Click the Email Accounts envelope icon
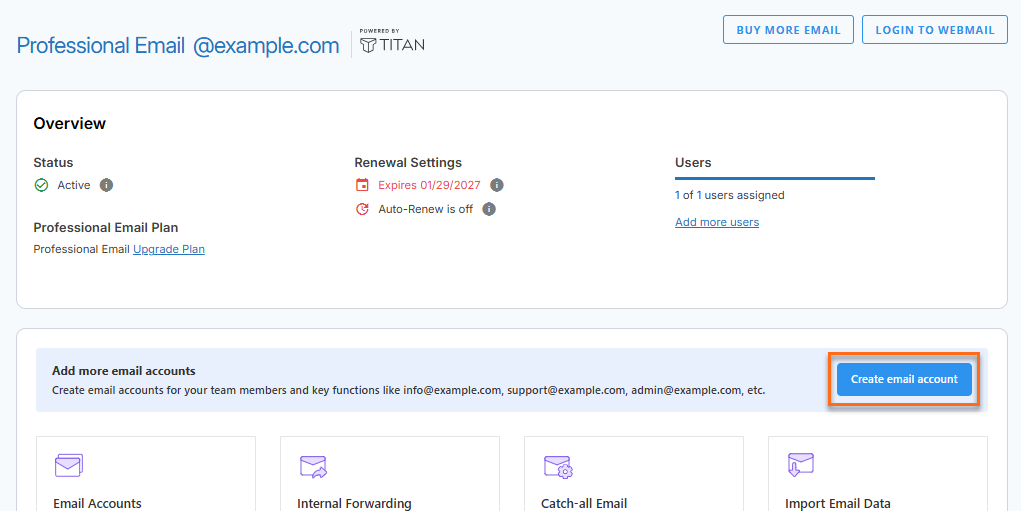Image resolution: width=1021 pixels, height=511 pixels. pos(68,465)
